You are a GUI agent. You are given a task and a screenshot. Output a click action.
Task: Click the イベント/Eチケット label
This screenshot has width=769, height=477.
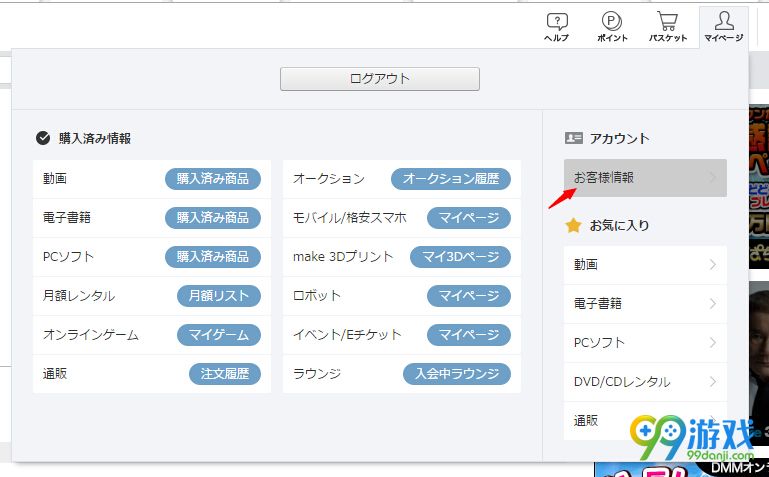tap(347, 335)
